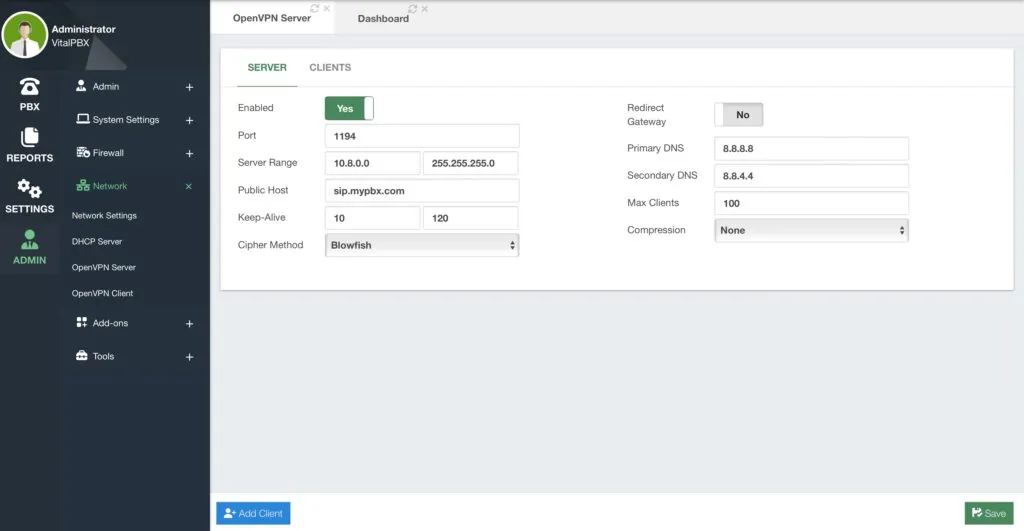This screenshot has height=531, width=1024.
Task: Click the Administrator avatar picture
Action: (25, 35)
